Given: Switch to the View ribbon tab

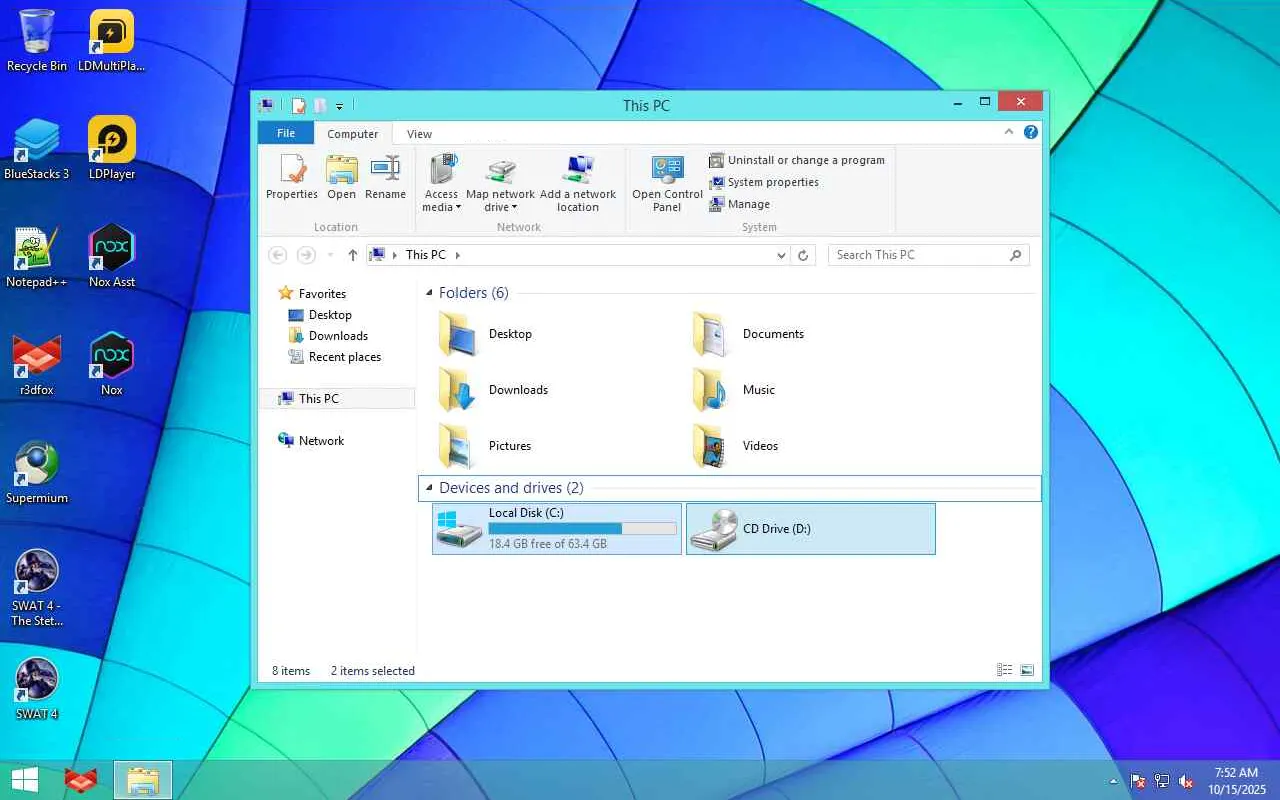Looking at the screenshot, I should point(420,133).
